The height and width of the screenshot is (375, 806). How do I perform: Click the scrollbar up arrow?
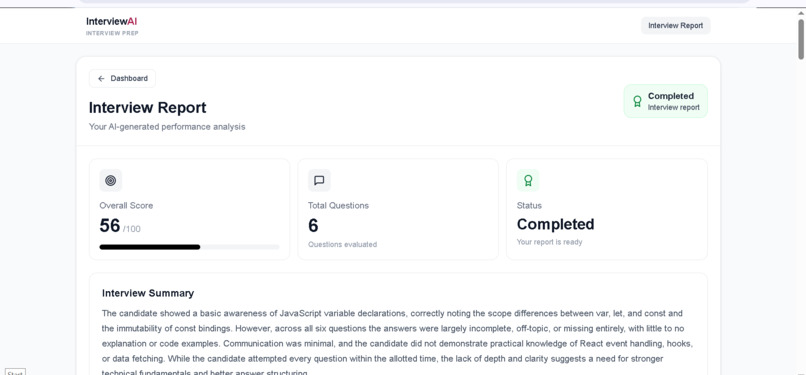801,13
